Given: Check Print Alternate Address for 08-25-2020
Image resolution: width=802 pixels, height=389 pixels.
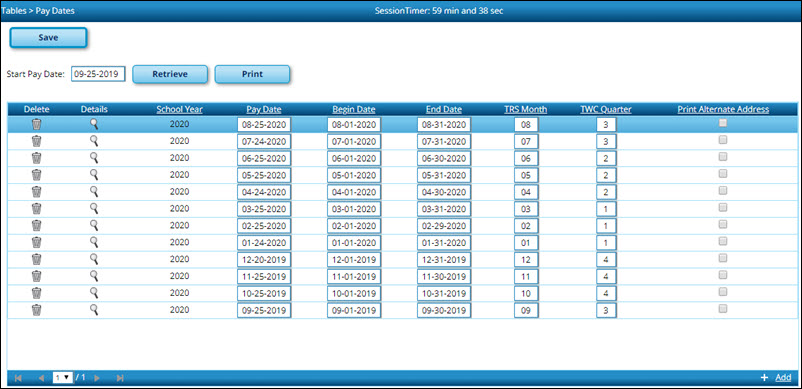Looking at the screenshot, I should click(x=723, y=123).
